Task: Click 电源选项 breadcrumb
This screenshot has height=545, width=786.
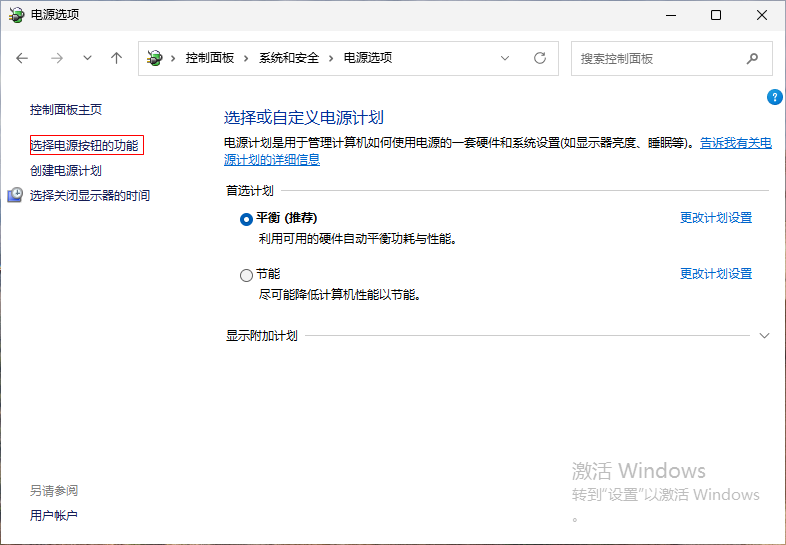Action: (367, 58)
